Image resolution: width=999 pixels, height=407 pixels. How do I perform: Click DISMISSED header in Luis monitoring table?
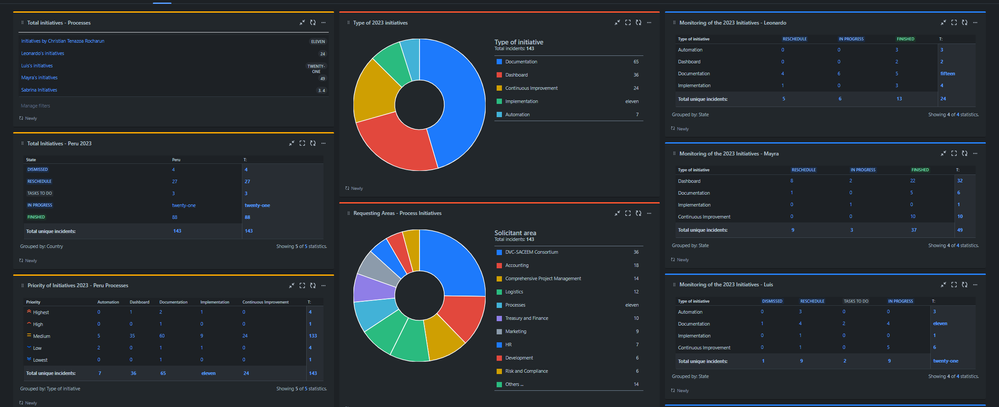(x=773, y=301)
